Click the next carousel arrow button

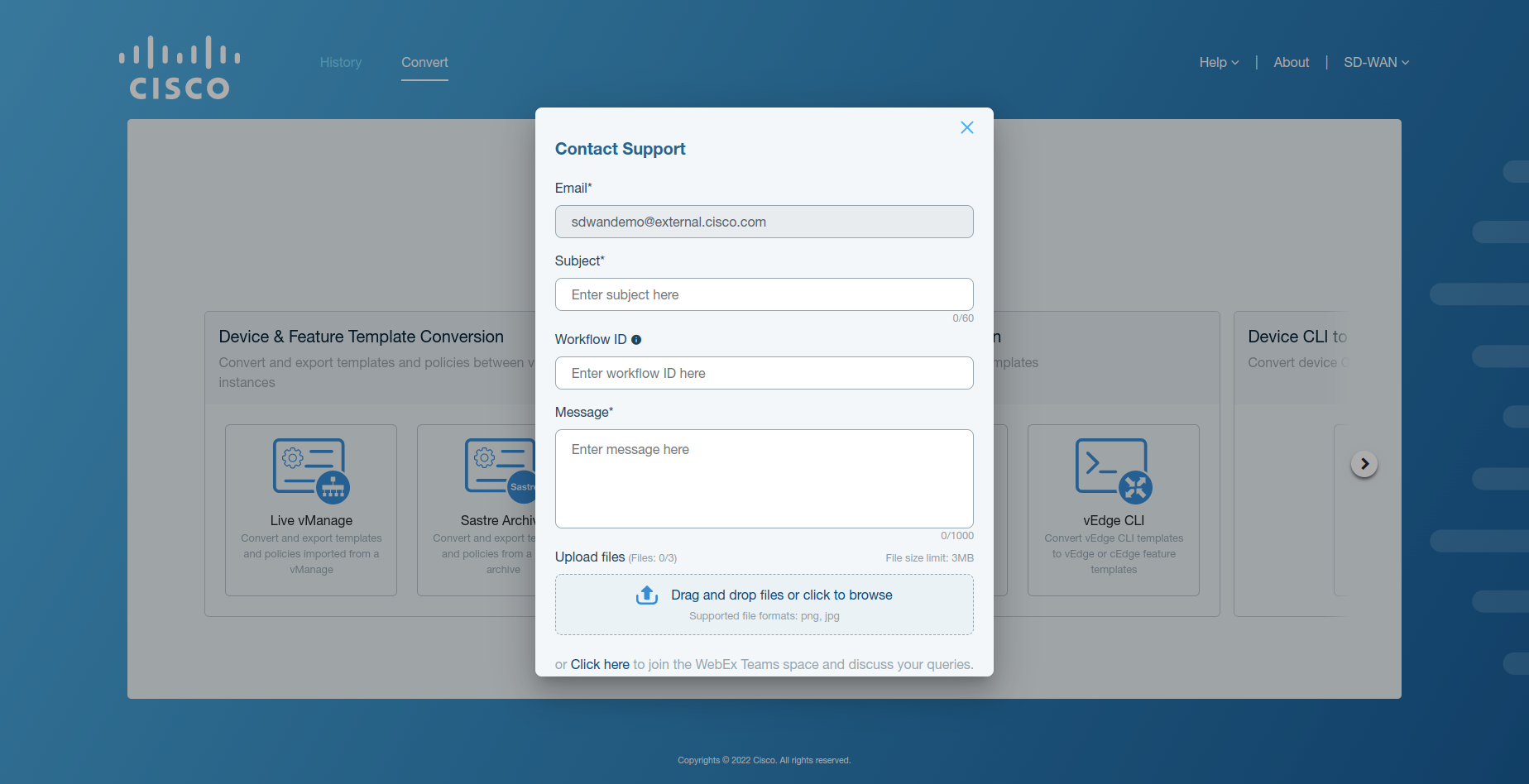coord(1364,464)
